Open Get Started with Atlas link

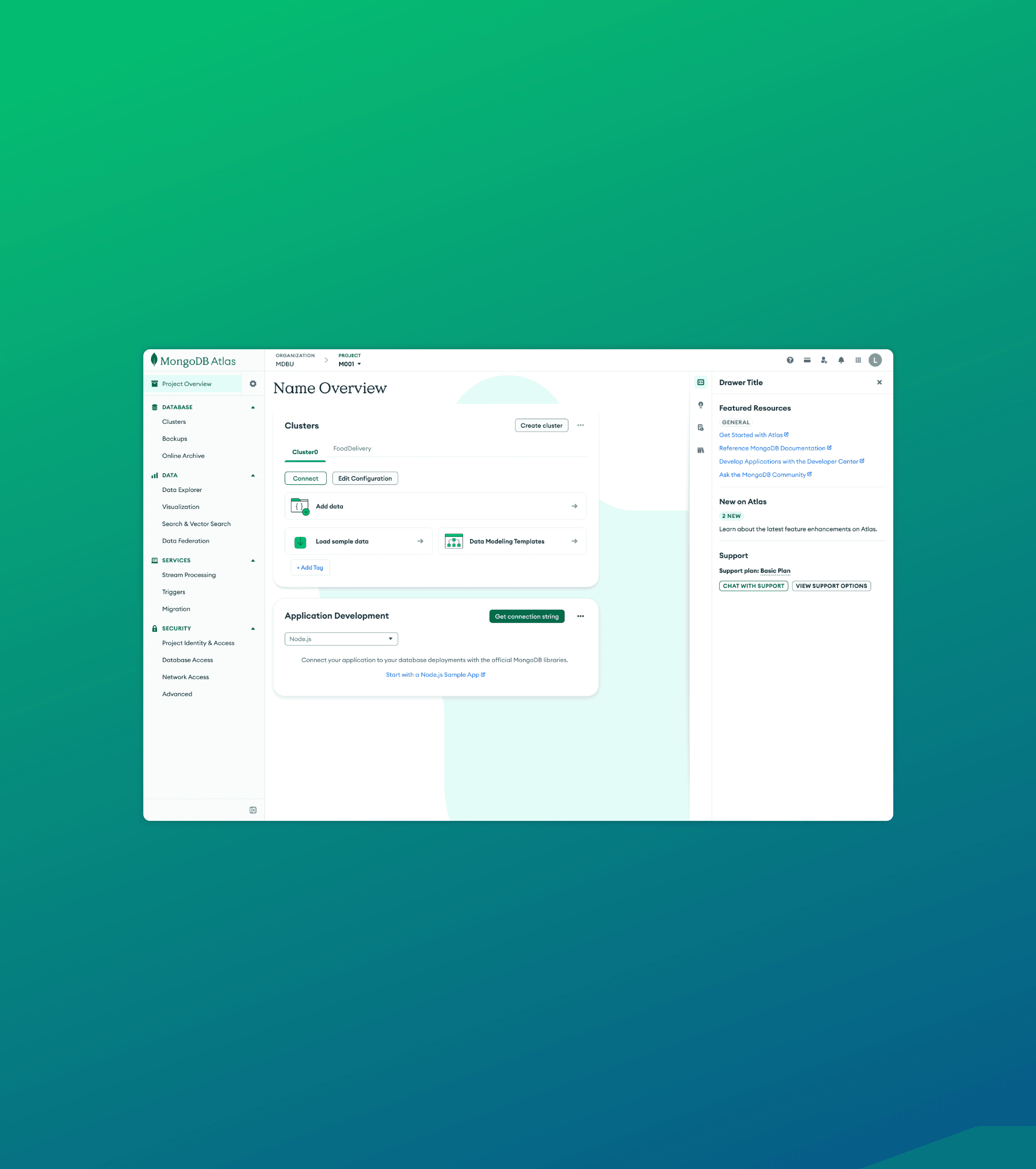(x=753, y=435)
